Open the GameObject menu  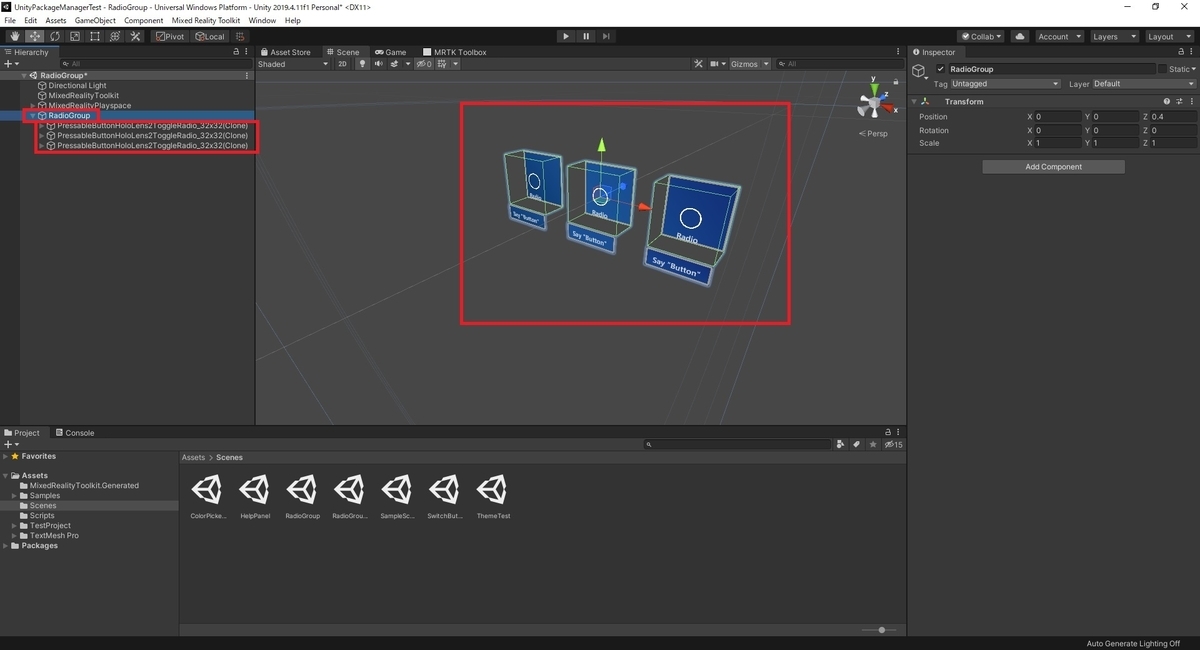pos(95,20)
